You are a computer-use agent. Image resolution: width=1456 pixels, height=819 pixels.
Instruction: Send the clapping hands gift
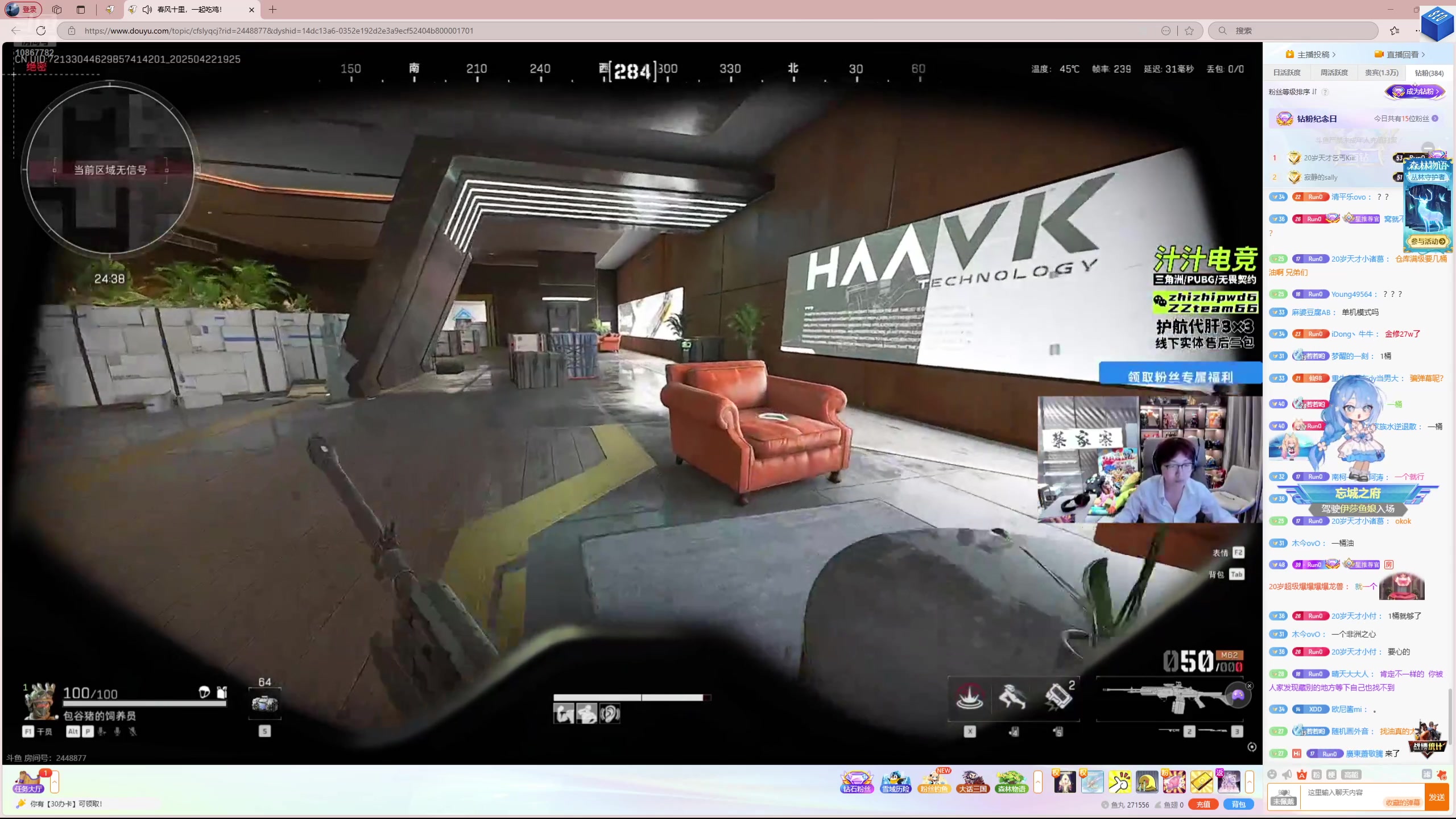(x=1119, y=782)
